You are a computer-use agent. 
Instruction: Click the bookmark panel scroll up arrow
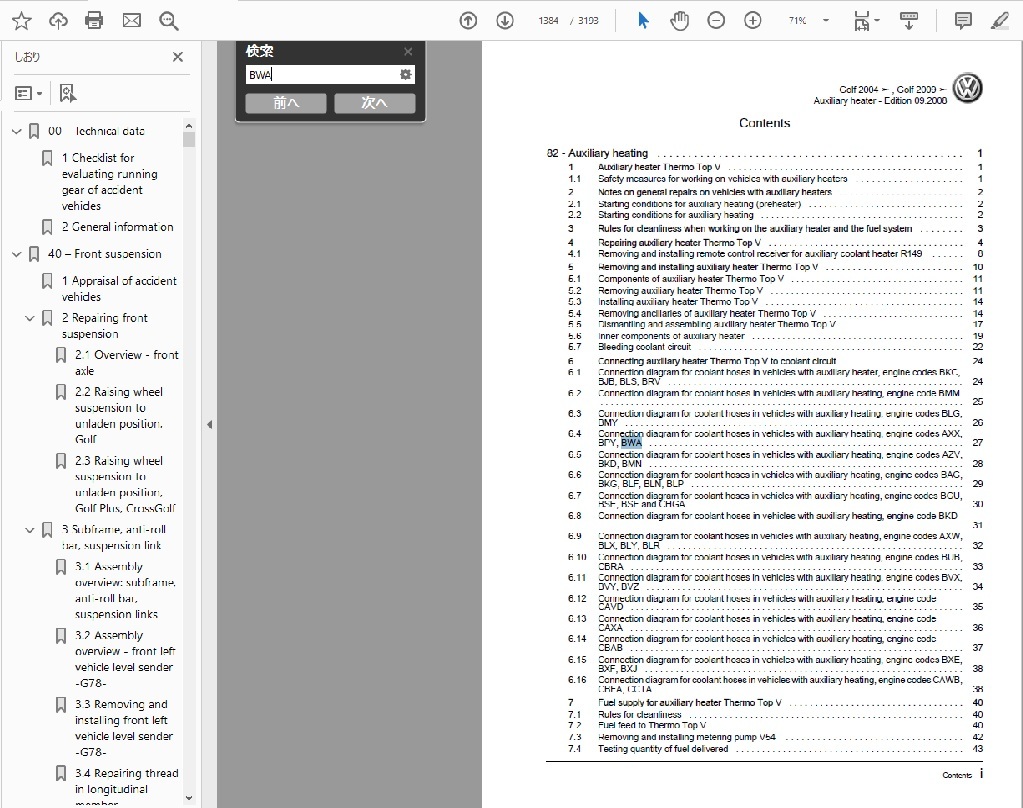coord(189,126)
